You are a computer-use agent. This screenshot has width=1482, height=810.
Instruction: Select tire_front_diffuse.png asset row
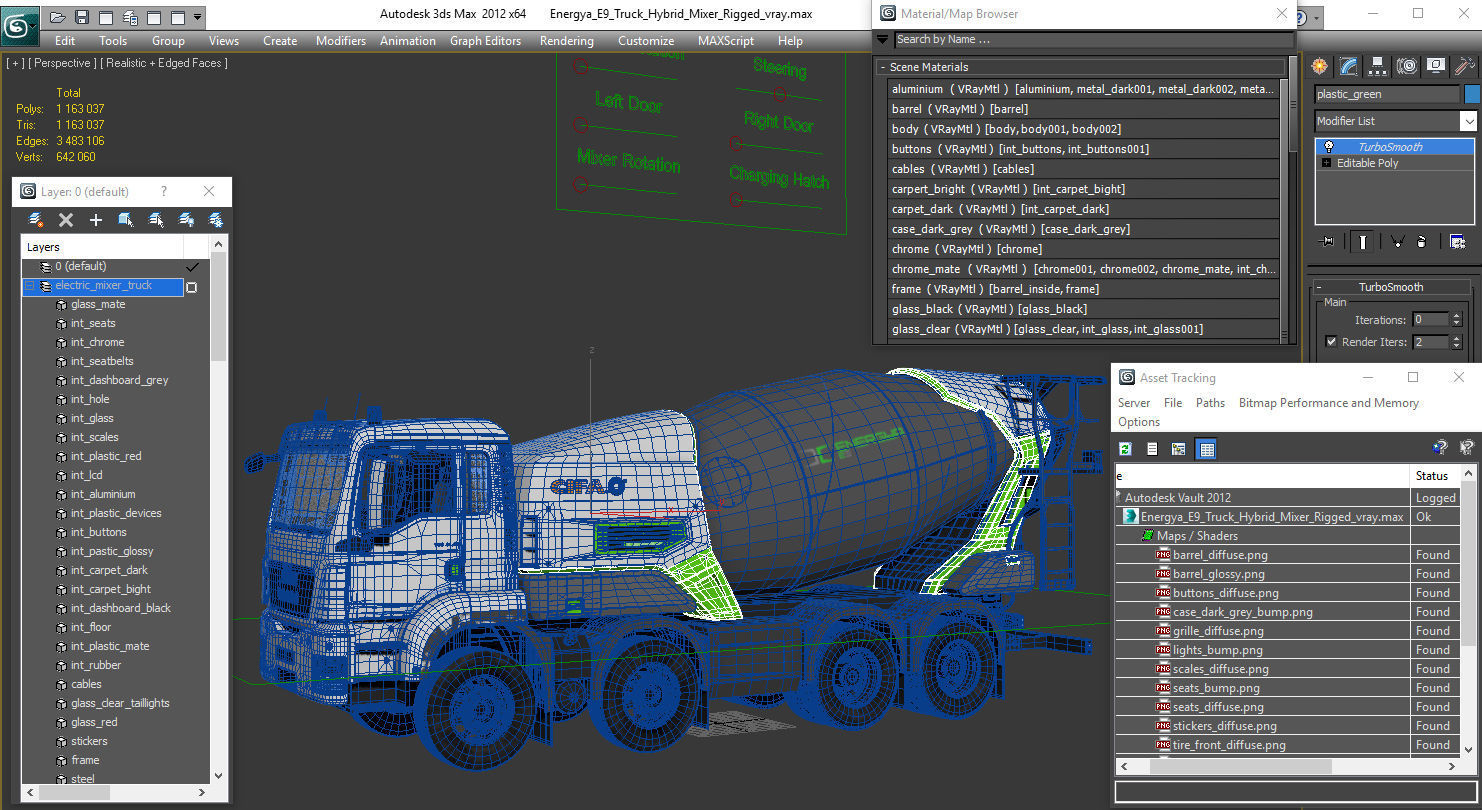(1229, 745)
